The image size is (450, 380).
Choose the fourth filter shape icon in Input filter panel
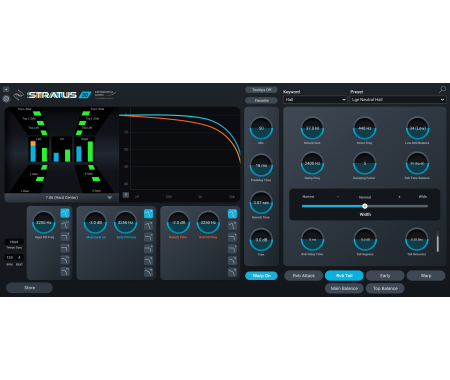point(65,248)
